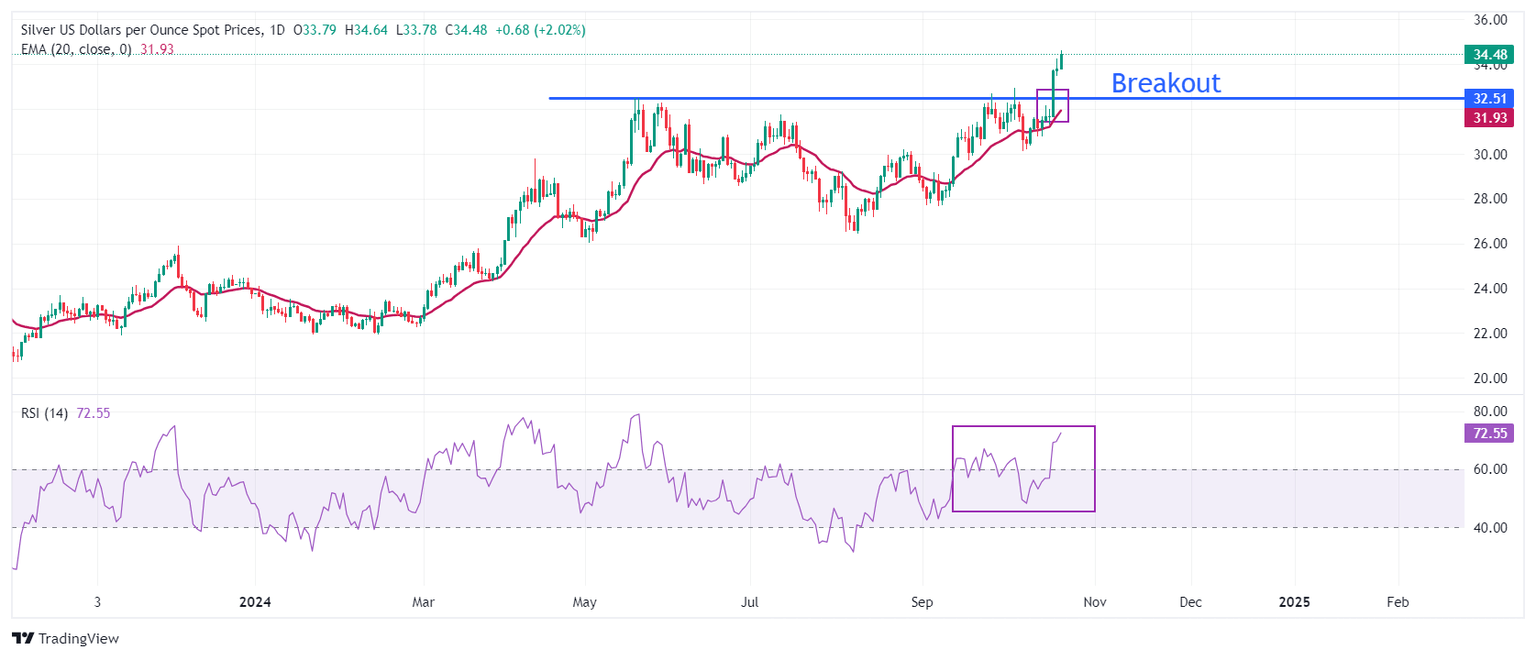The width and height of the screenshot is (1536, 658).
Task: Select the purple rectangle in RSI pane
Action: [x=1024, y=511]
